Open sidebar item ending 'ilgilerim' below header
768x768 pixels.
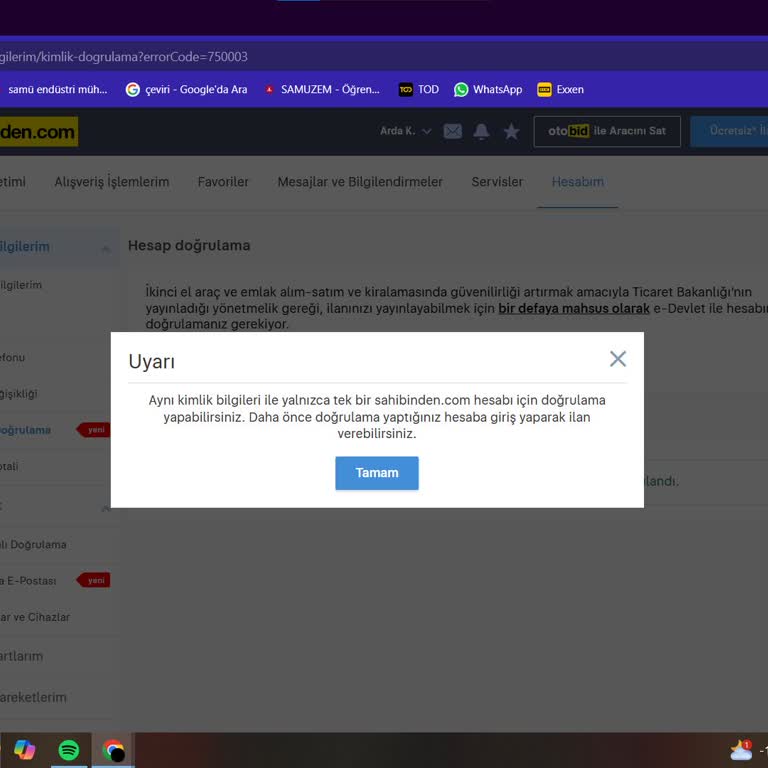pyautogui.click(x=21, y=285)
